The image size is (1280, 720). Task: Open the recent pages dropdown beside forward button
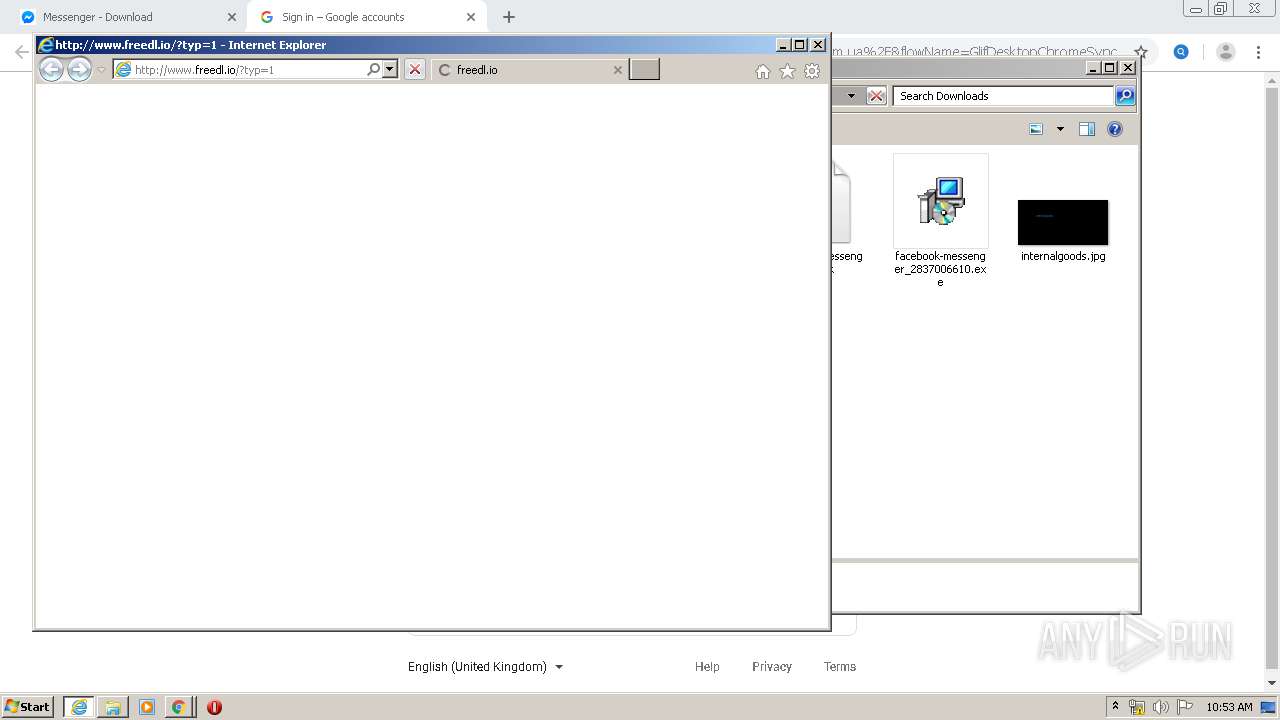(x=101, y=70)
